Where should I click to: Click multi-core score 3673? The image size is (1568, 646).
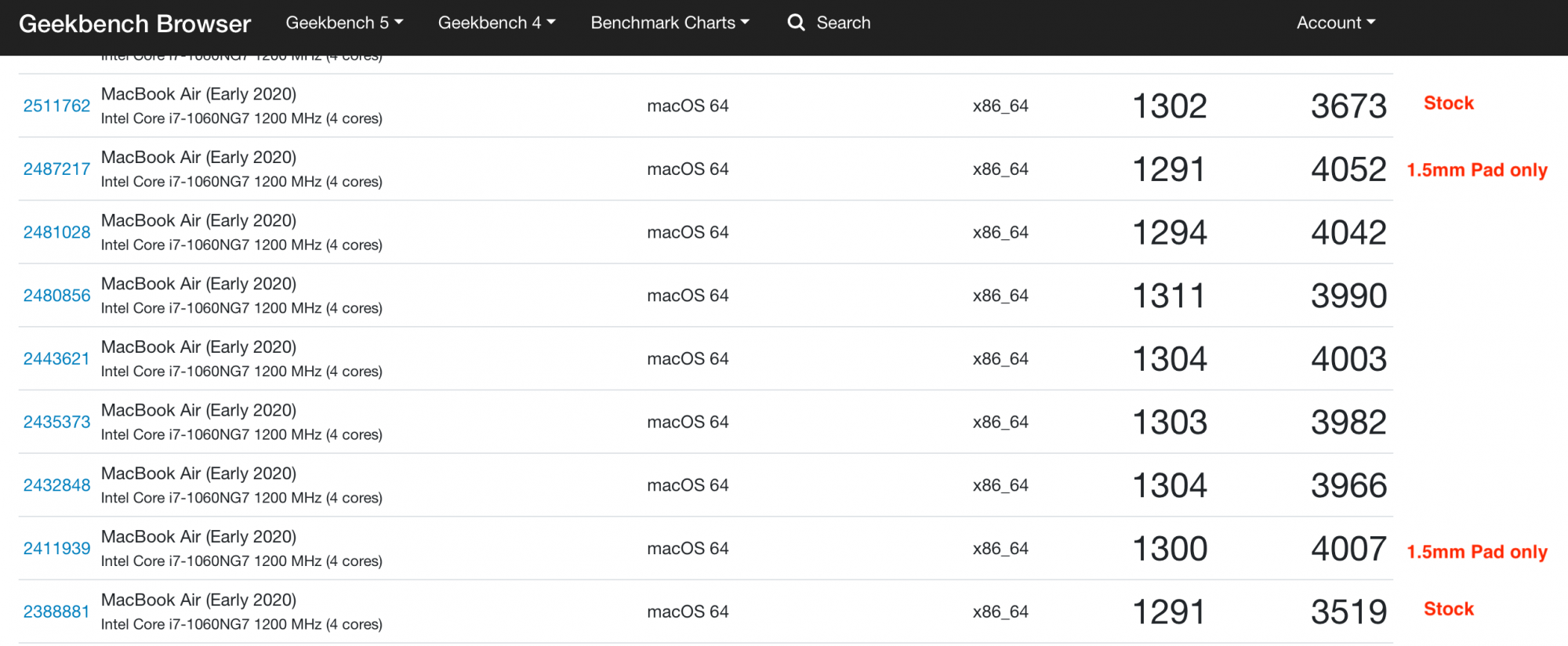1348,106
